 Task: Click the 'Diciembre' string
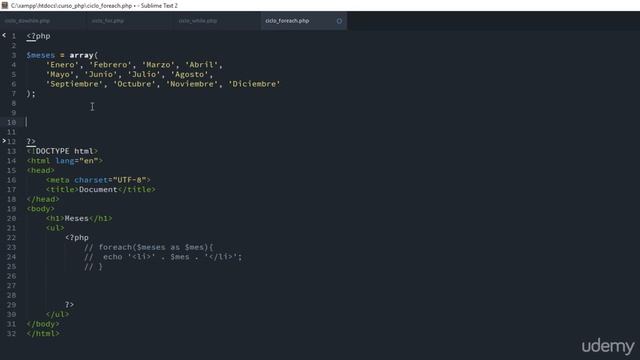[x=254, y=84]
